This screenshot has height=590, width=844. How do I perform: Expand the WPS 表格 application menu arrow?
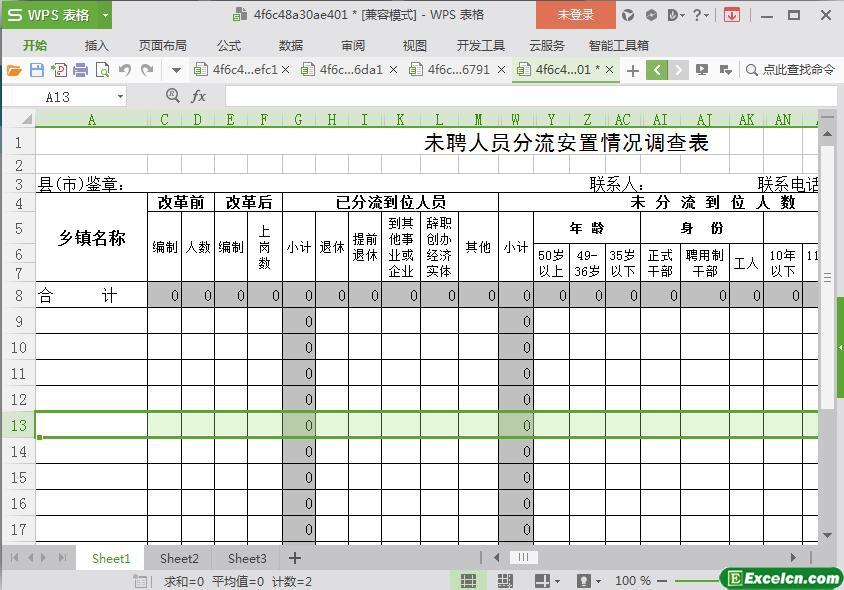coord(105,15)
